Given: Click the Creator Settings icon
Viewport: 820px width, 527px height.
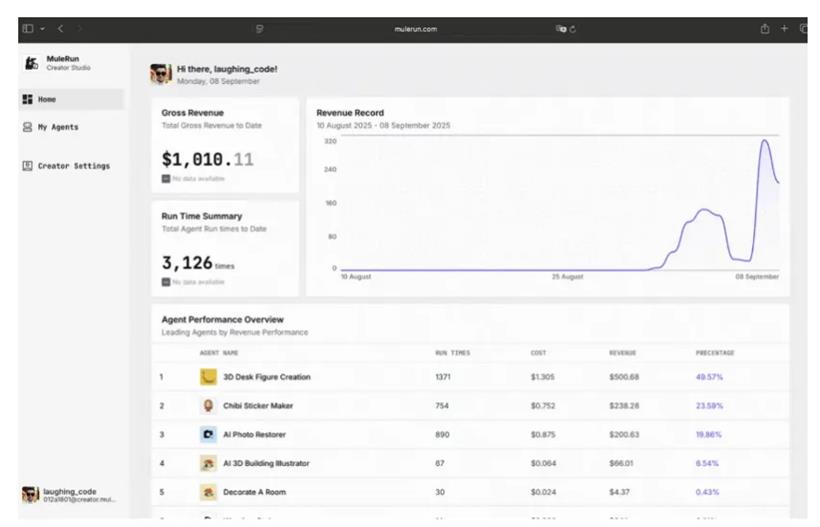Looking at the screenshot, I should coord(28,166).
